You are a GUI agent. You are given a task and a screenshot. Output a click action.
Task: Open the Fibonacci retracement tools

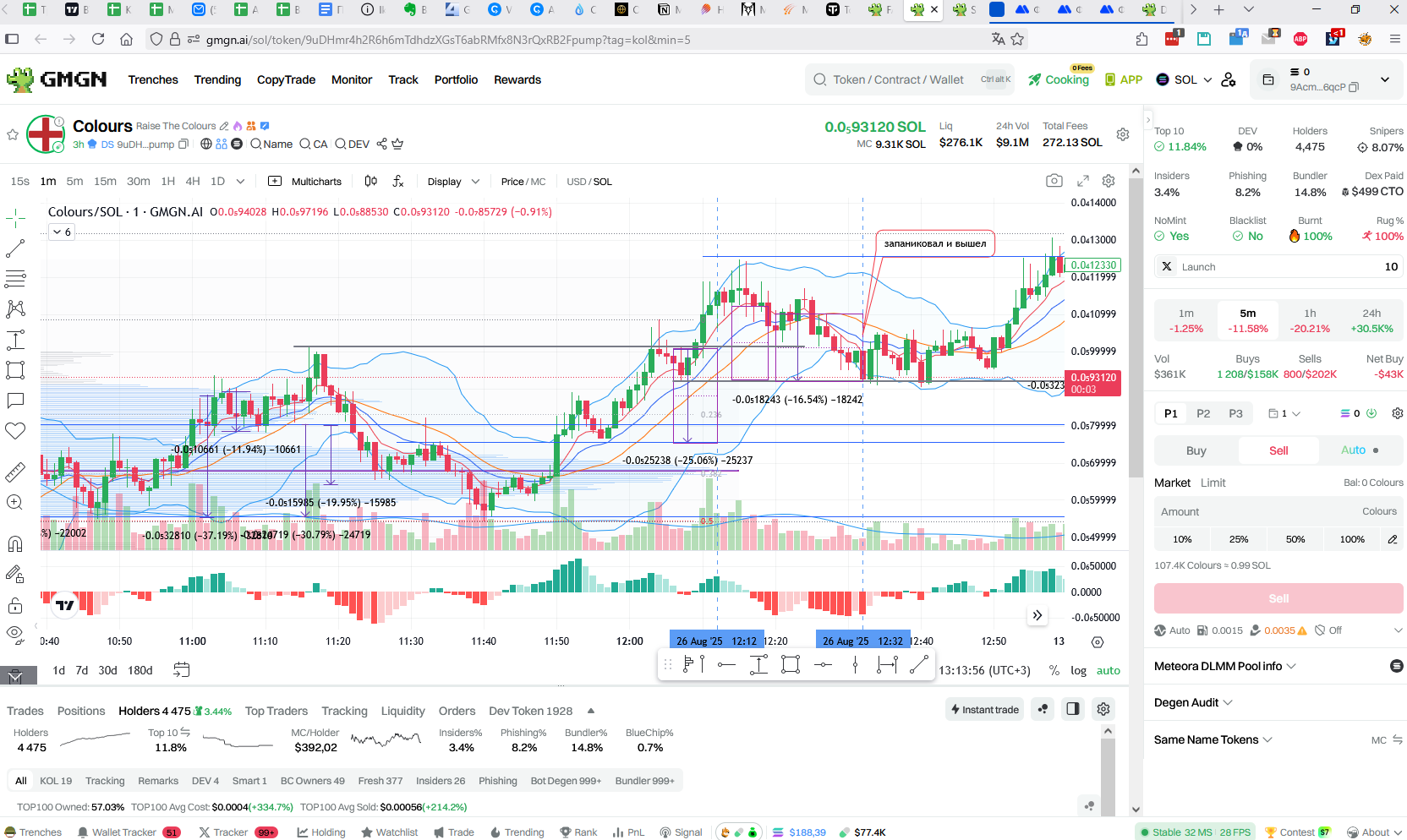(x=15, y=278)
